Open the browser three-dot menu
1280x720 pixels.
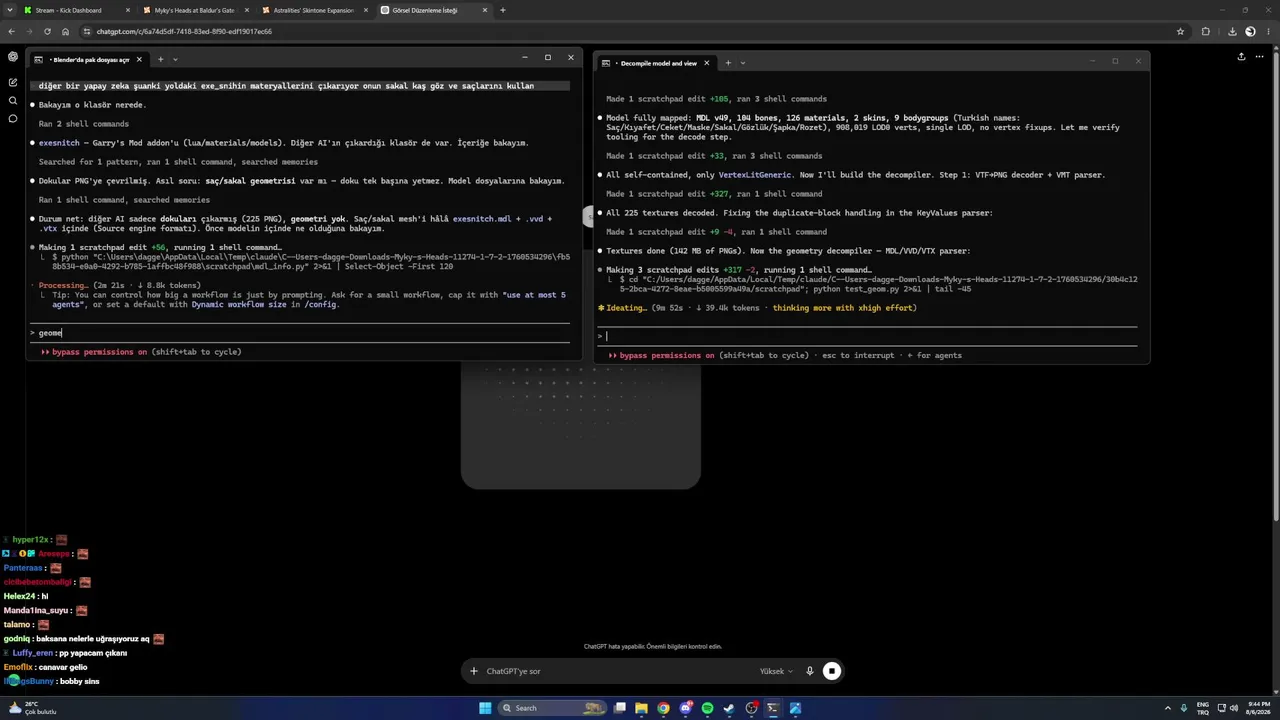1269,31
